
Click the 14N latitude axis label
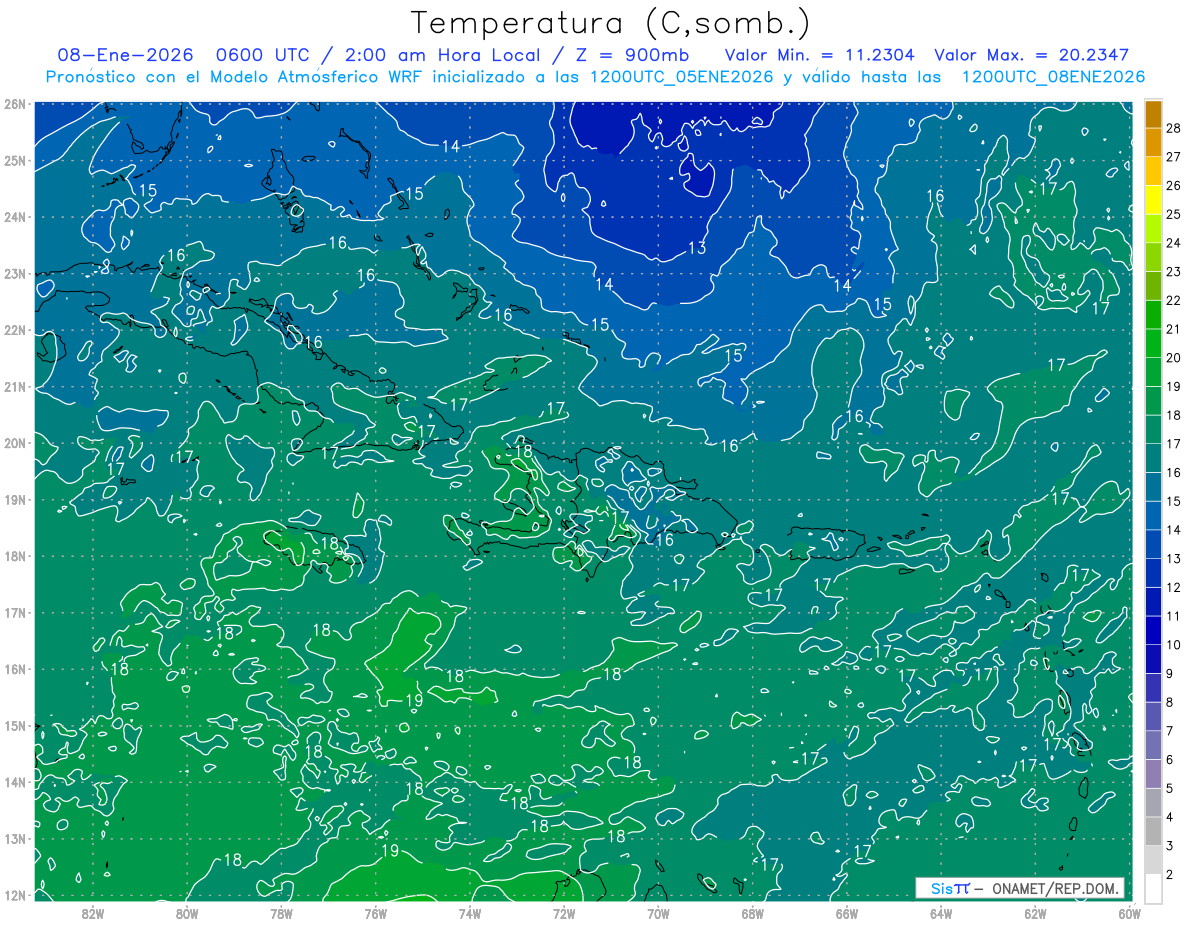pyautogui.click(x=15, y=782)
